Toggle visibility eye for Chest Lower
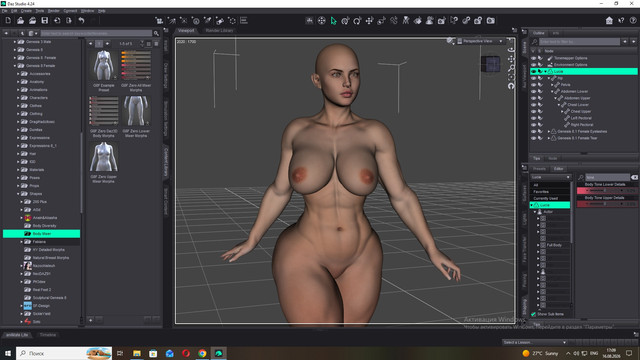Screen dimensions: 640x360 click(533, 105)
